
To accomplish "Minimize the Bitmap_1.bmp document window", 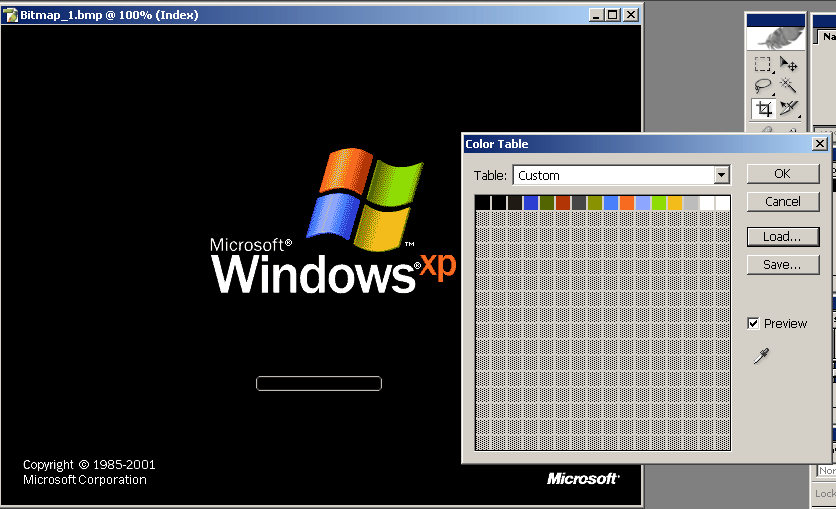I will (596, 15).
